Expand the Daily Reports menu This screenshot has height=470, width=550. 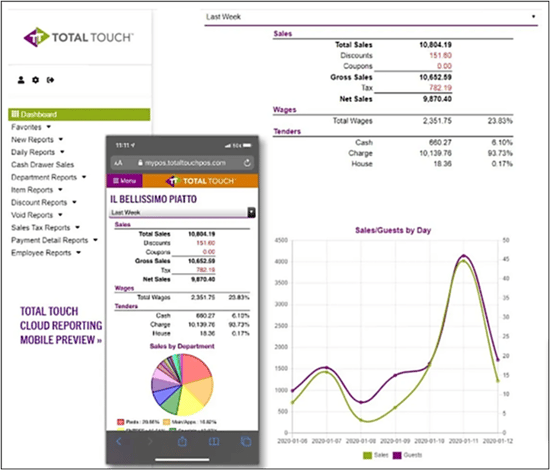point(38,152)
